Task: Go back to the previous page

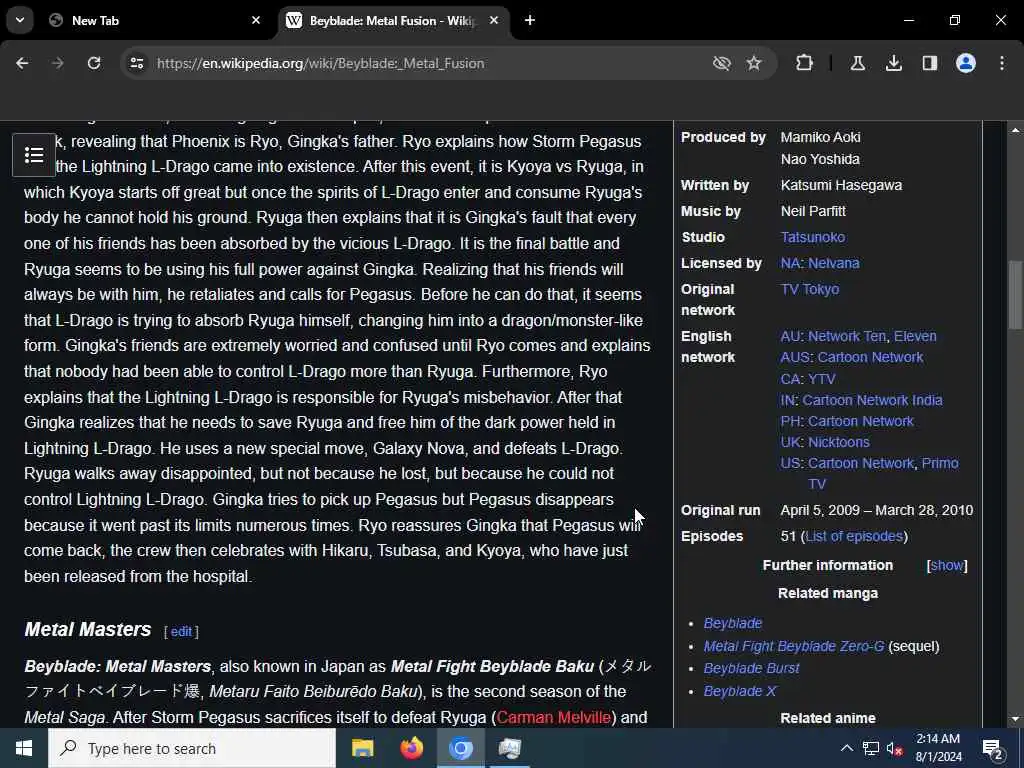Action: point(22,63)
